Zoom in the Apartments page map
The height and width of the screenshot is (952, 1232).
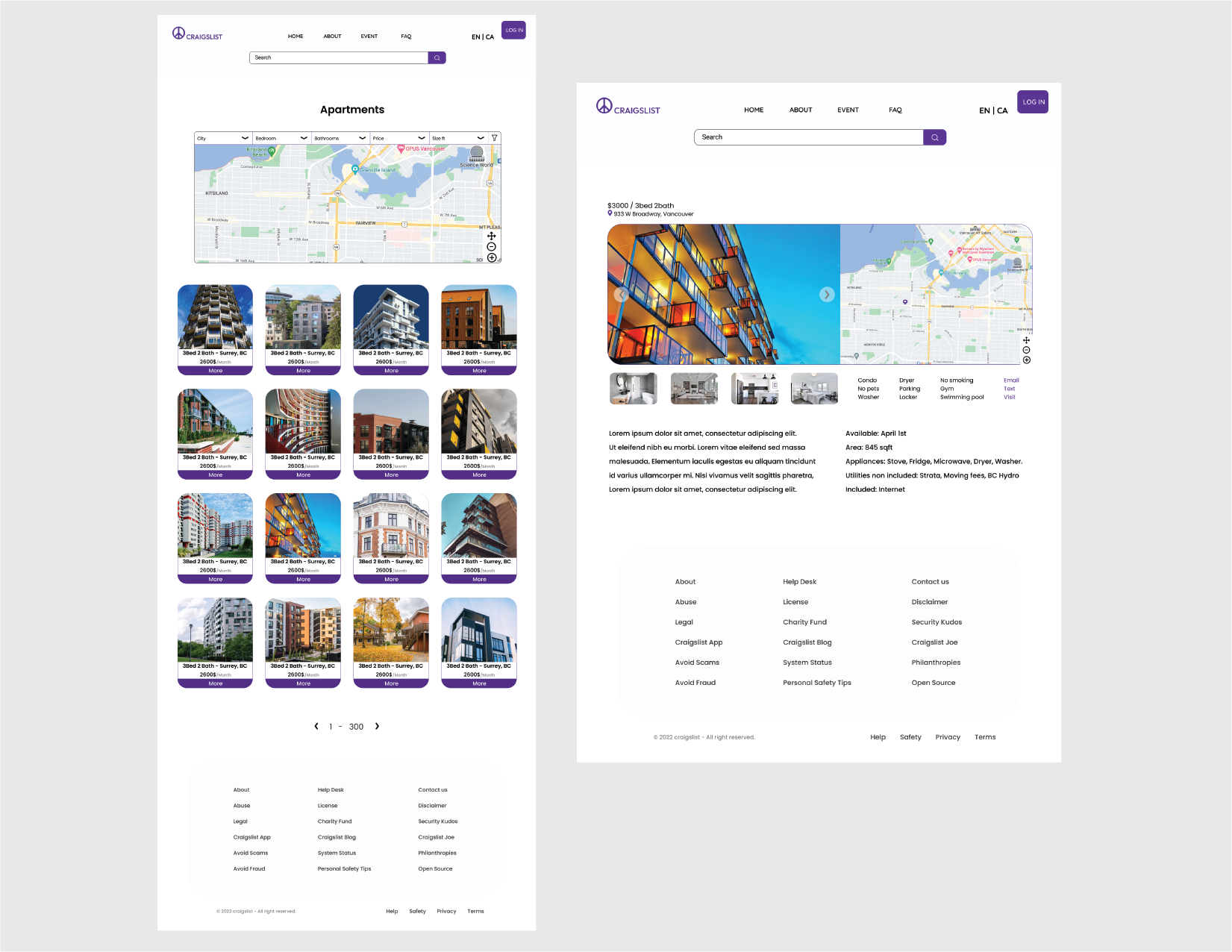coord(491,257)
